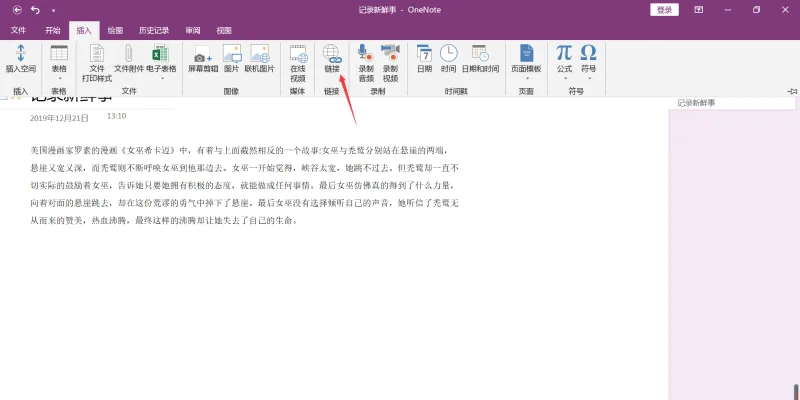Insert 日期和时间 stamp
The width and height of the screenshot is (800, 400).
pos(480,59)
